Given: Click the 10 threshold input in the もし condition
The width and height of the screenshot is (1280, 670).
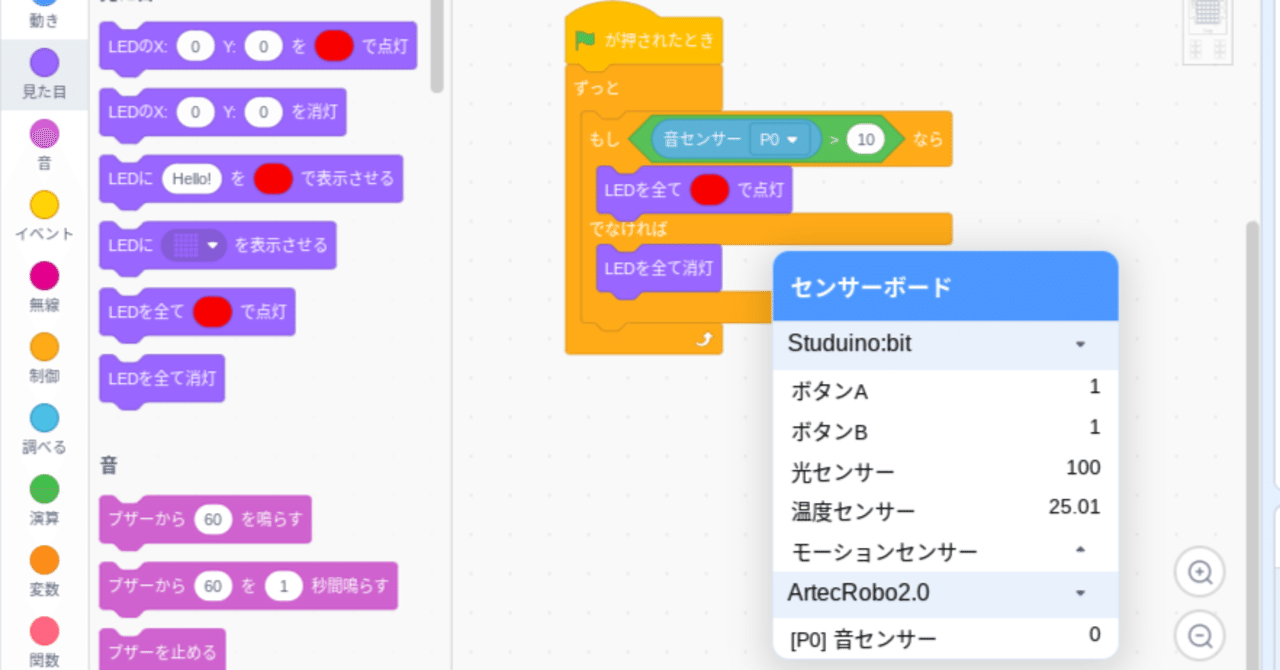Looking at the screenshot, I should [x=864, y=139].
